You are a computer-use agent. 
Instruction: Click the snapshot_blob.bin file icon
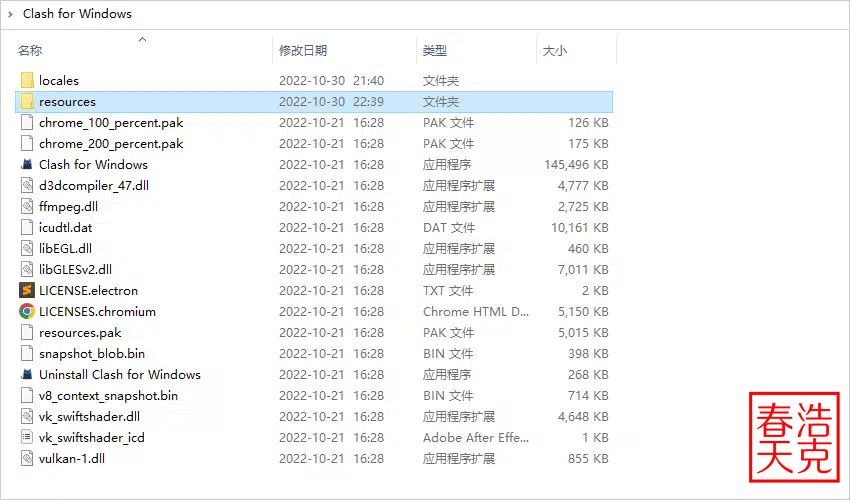click(27, 354)
